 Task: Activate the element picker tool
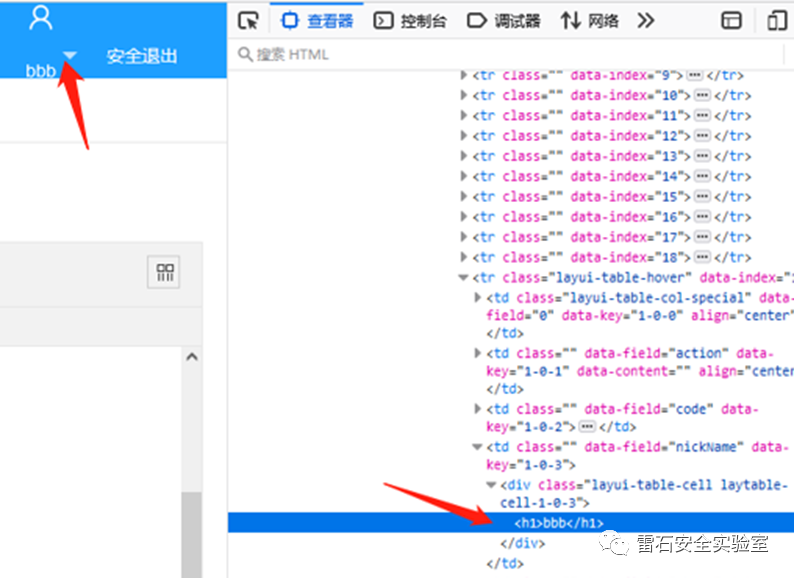(x=249, y=20)
